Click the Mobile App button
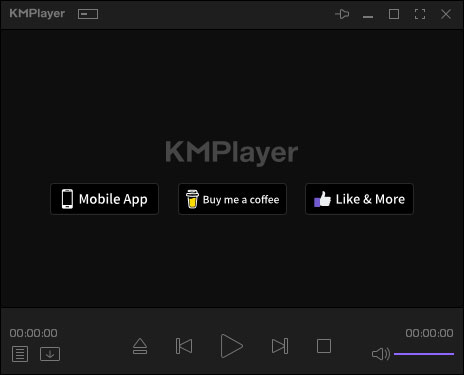The height and width of the screenshot is (375, 464). point(104,199)
